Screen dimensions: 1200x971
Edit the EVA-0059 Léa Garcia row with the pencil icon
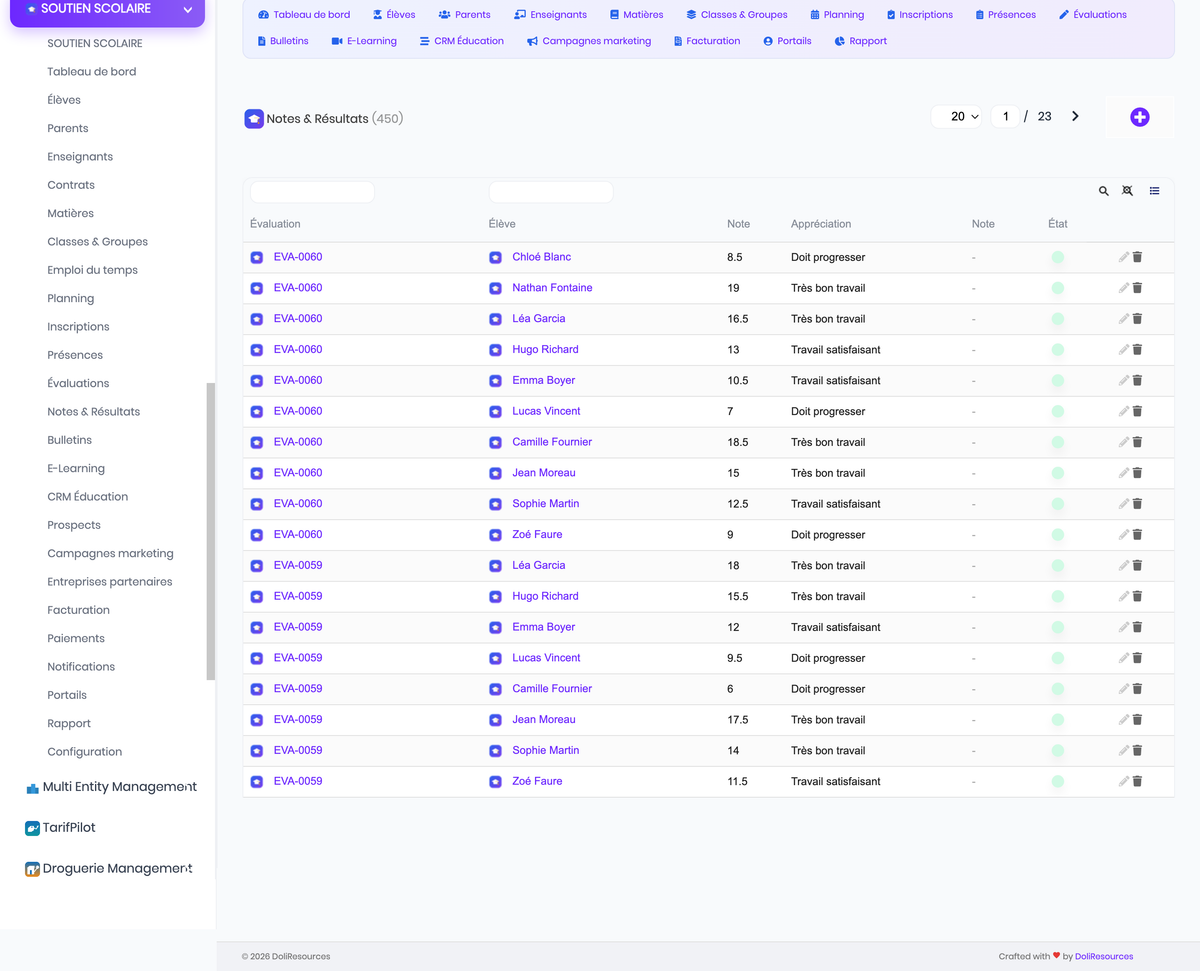(1124, 565)
